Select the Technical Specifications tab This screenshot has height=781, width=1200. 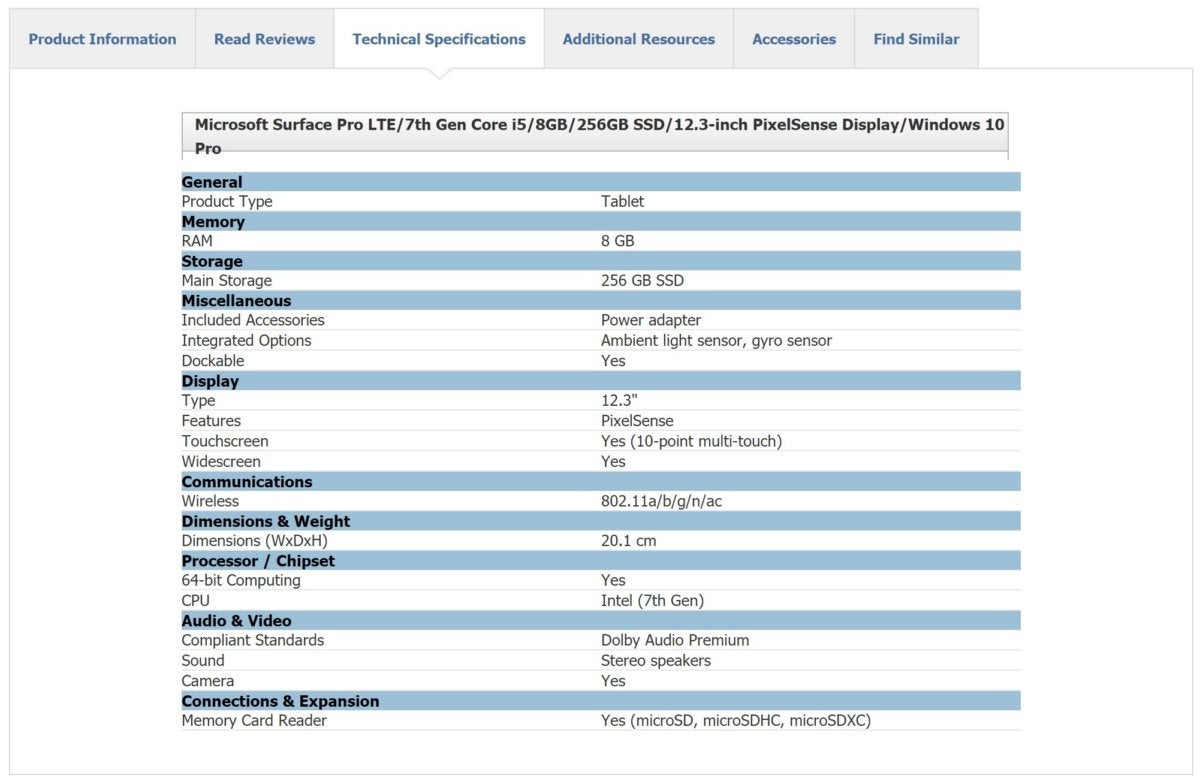439,39
